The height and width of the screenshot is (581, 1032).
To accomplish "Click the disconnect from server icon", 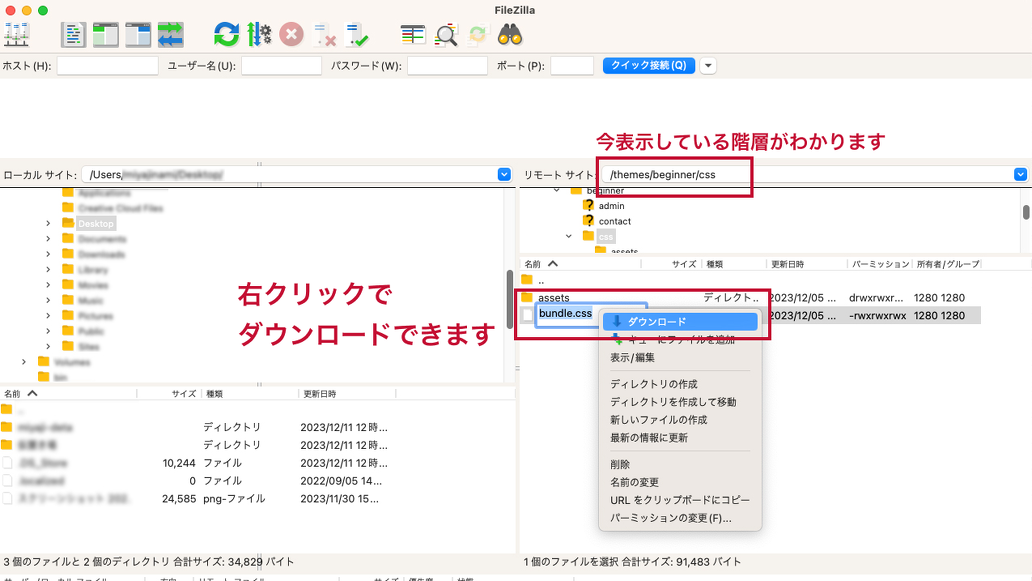I will (x=325, y=34).
